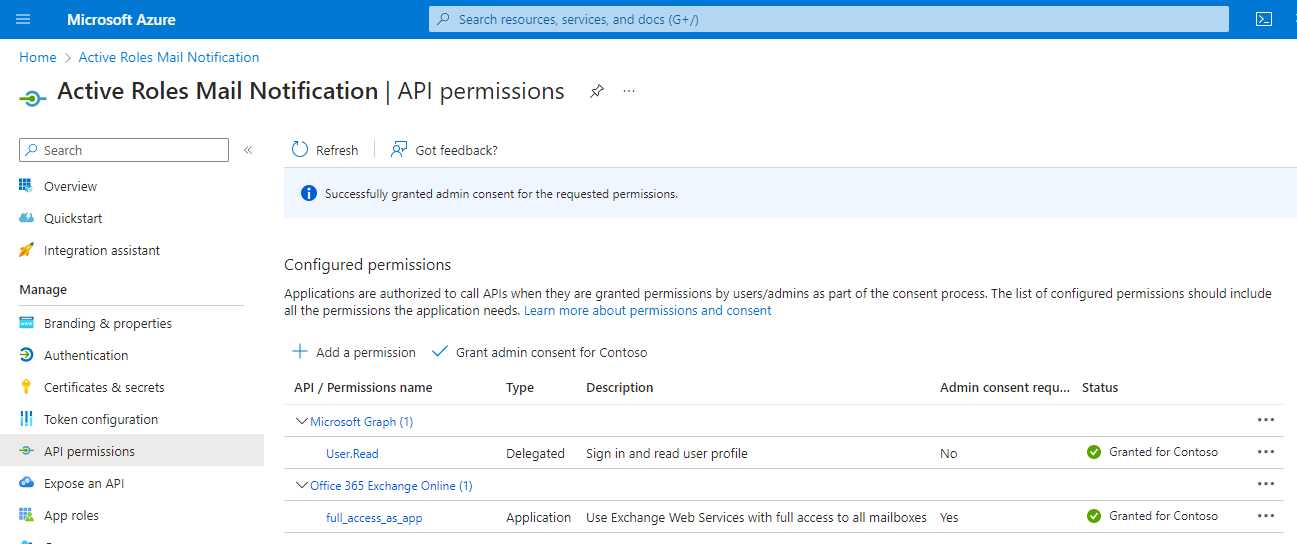
Task: Open the ellipsis menu for the Microsoft Graph group
Action: pos(1266,420)
